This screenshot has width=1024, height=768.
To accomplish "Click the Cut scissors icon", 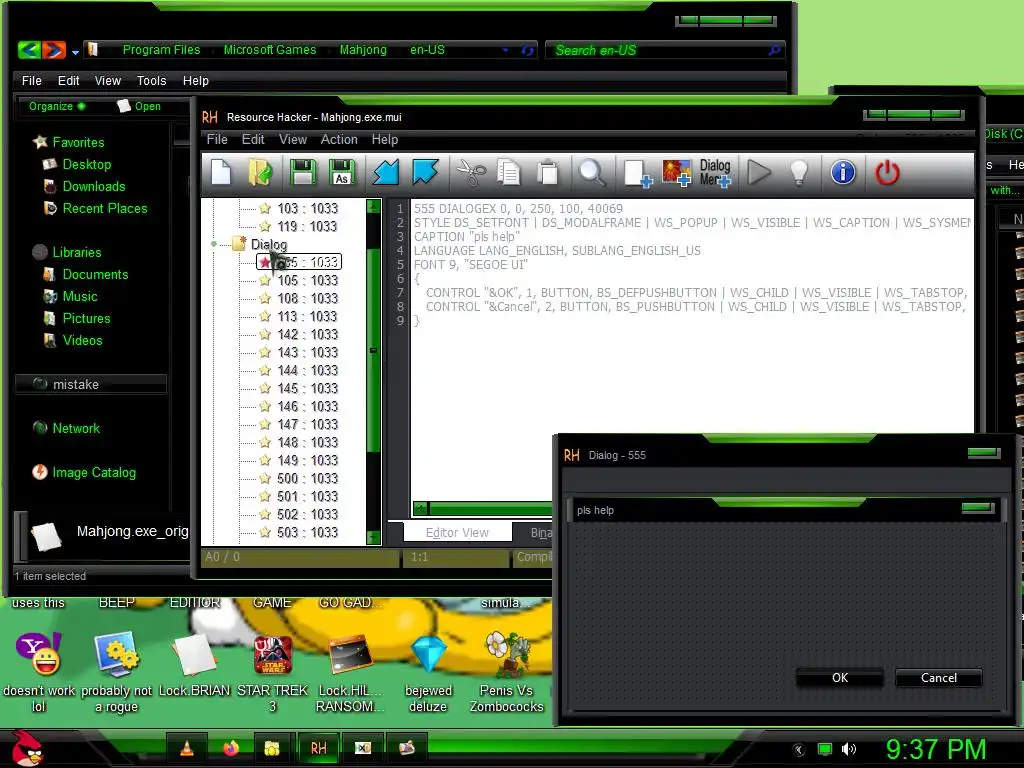I will point(470,172).
